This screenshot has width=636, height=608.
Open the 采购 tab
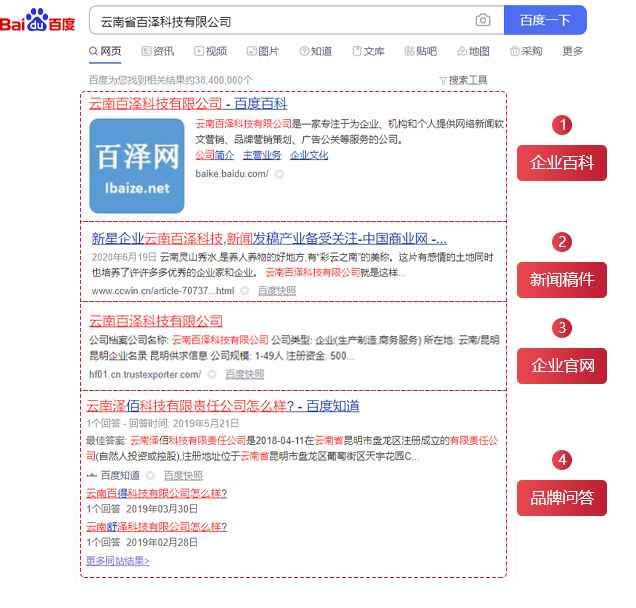(x=526, y=52)
